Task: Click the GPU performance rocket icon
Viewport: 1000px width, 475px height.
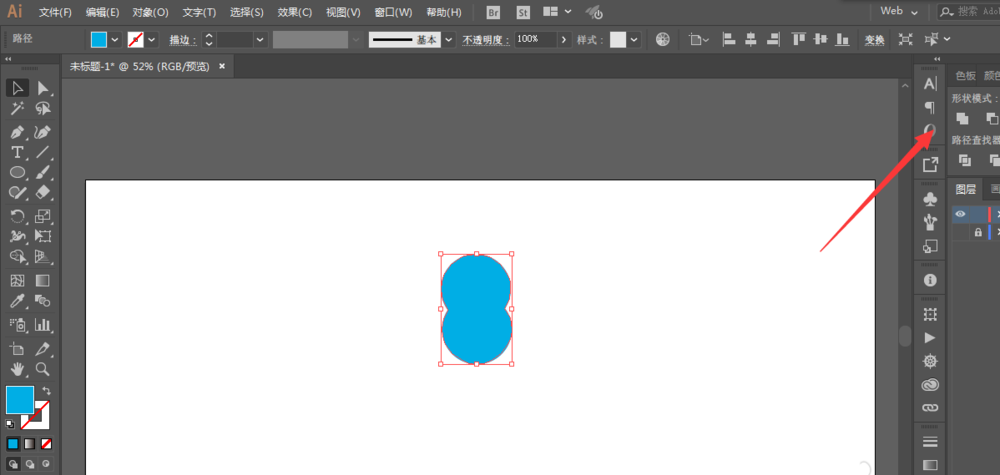Action: [594, 12]
